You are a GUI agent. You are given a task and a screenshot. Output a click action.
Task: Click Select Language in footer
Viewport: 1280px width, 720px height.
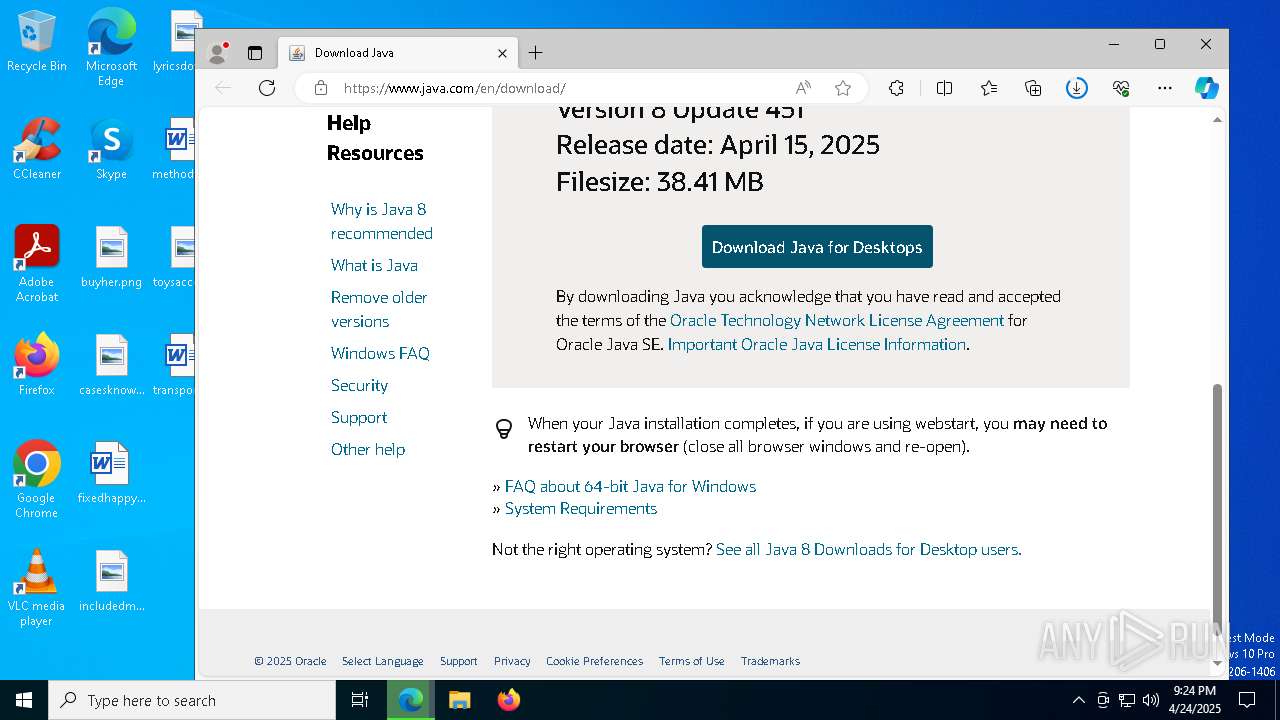pos(383,661)
